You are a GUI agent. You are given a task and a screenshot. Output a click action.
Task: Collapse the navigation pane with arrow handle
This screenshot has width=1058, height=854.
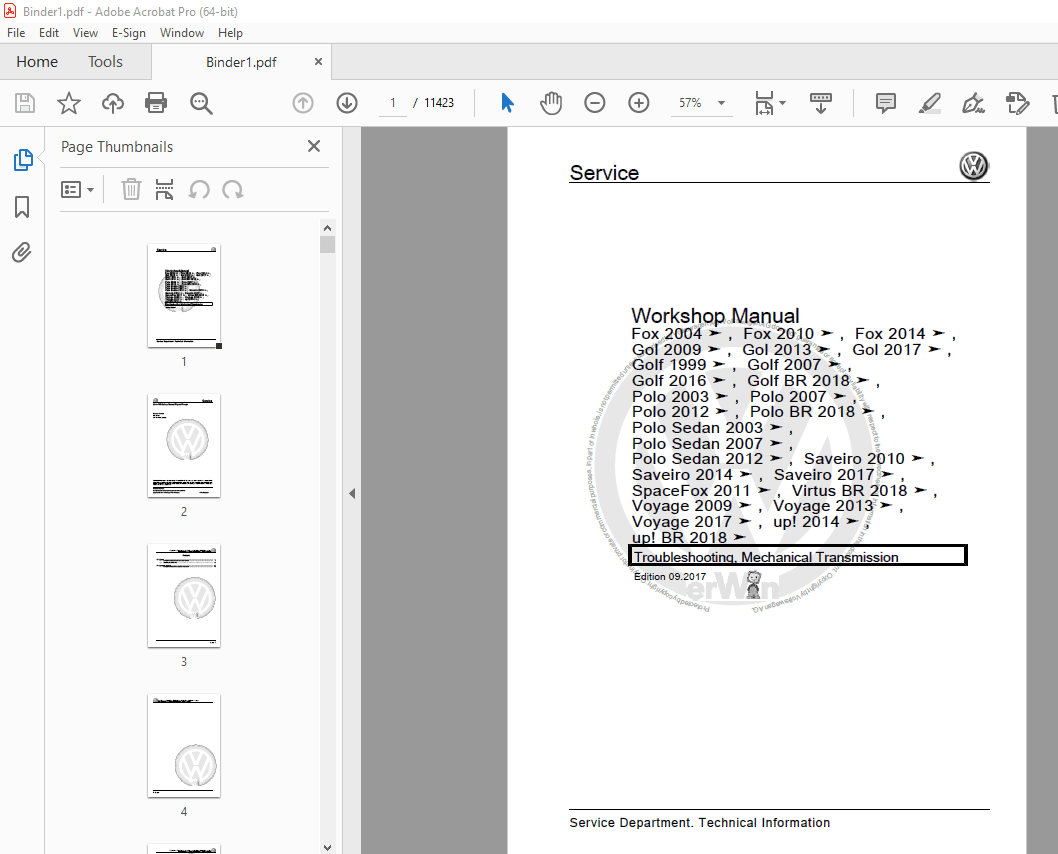point(351,493)
